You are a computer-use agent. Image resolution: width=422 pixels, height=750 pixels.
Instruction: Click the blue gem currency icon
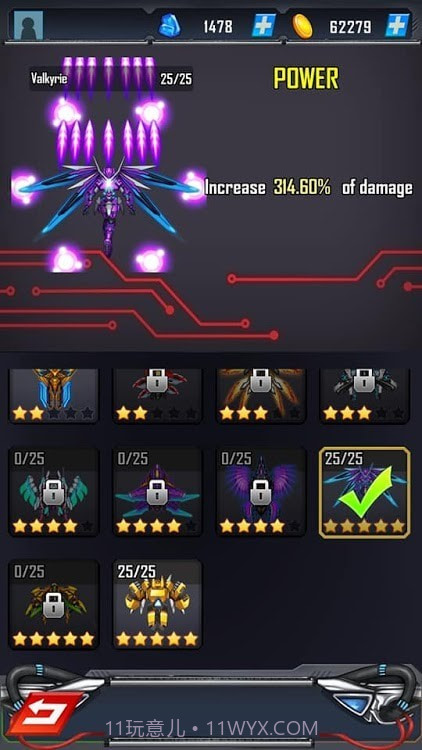(x=169, y=26)
